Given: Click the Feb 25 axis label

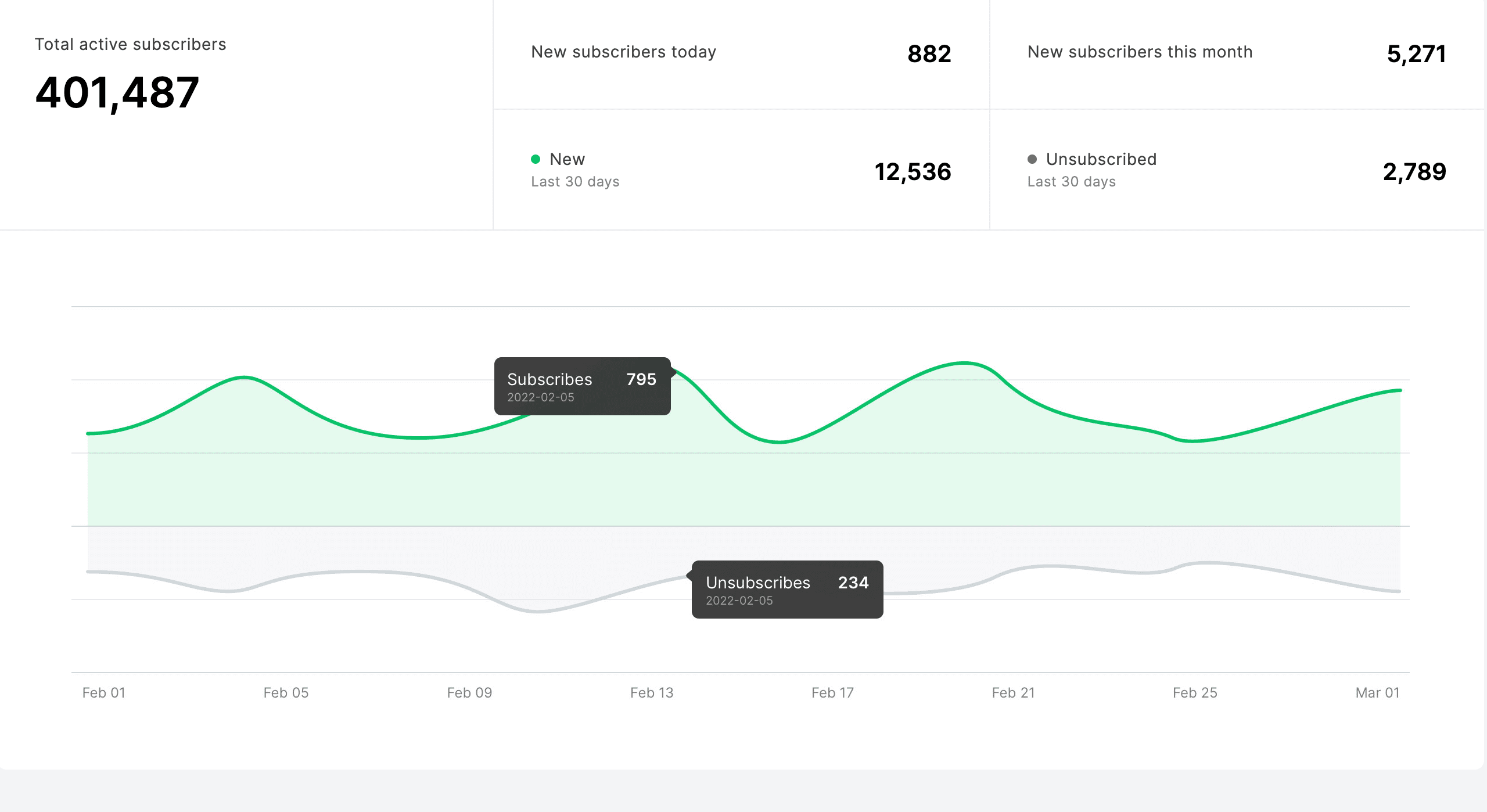Looking at the screenshot, I should [x=1195, y=693].
